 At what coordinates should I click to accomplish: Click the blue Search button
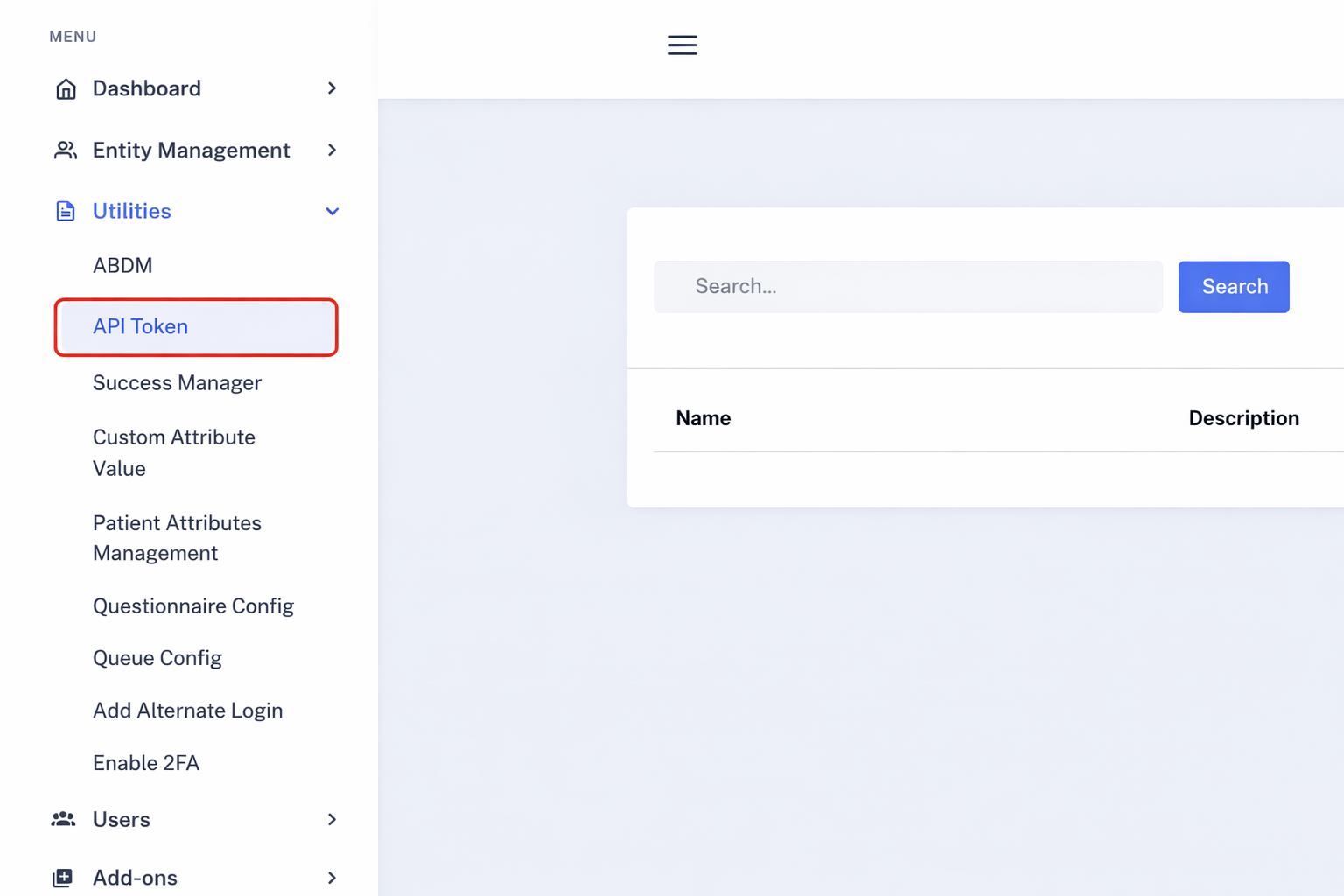click(1234, 286)
